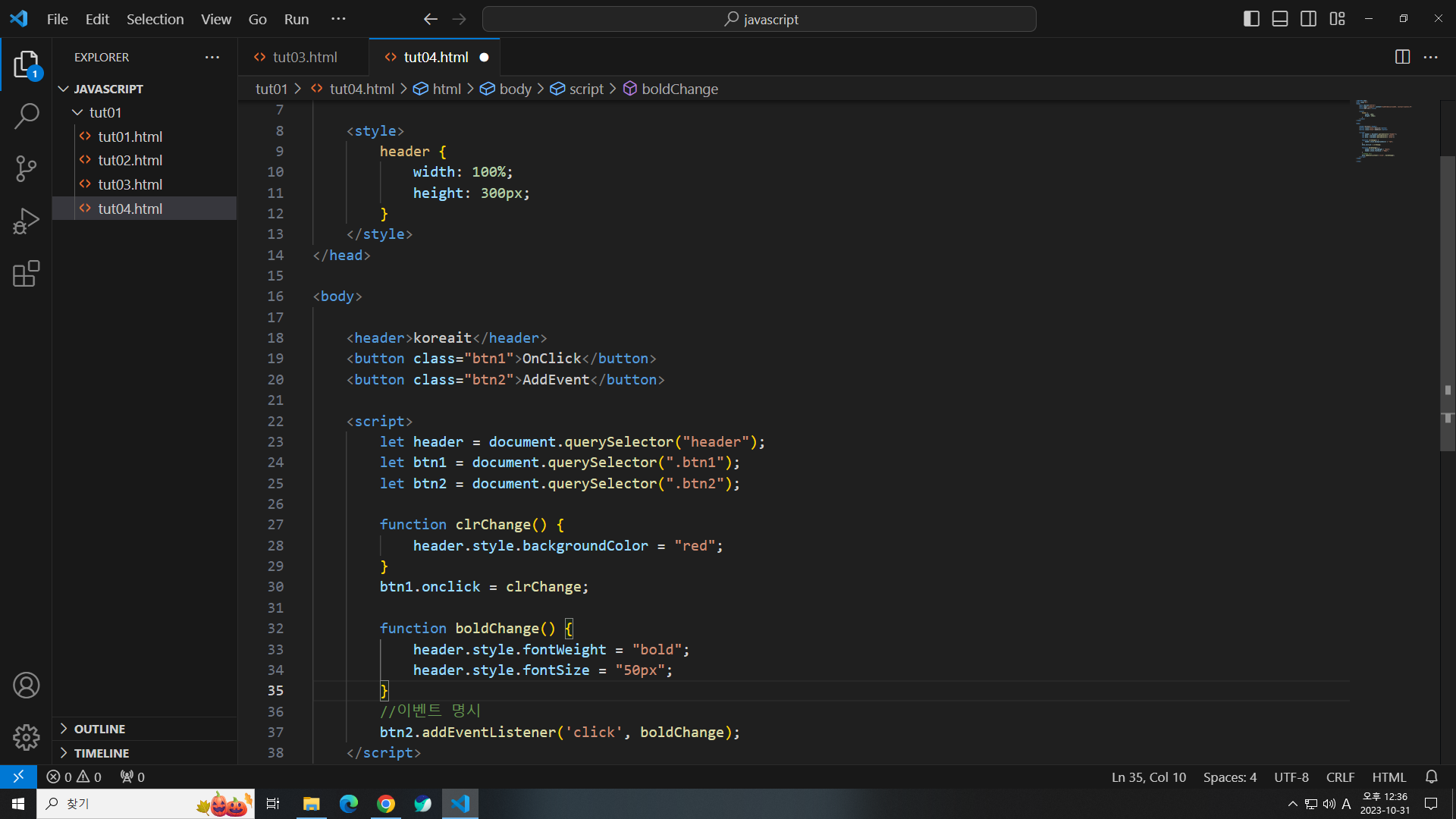This screenshot has height=819, width=1456.
Task: Open the Manage gear menu
Action: pos(27,737)
